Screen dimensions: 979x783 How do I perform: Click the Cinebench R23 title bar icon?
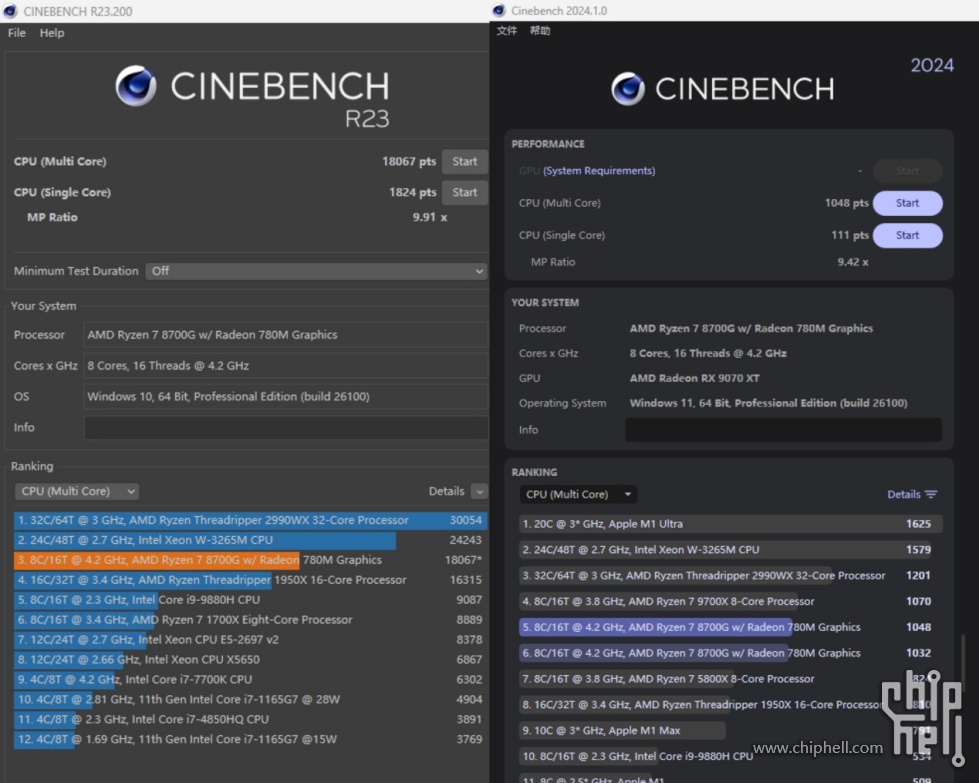coord(11,11)
